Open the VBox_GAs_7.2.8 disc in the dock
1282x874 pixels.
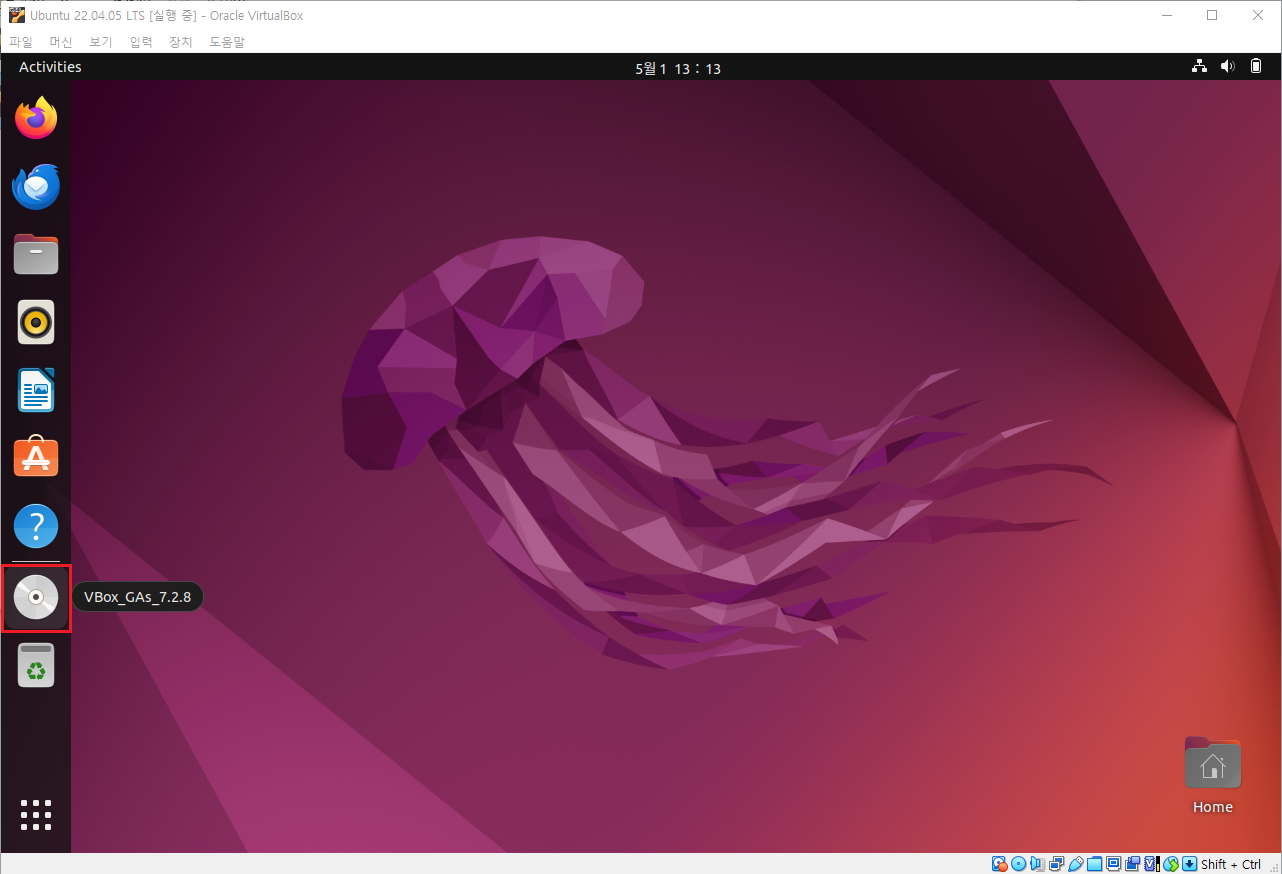[x=36, y=598]
